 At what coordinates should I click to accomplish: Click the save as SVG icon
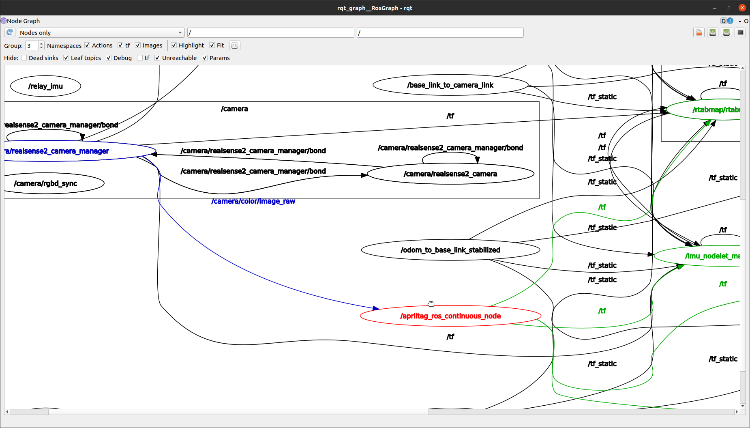pos(726,32)
